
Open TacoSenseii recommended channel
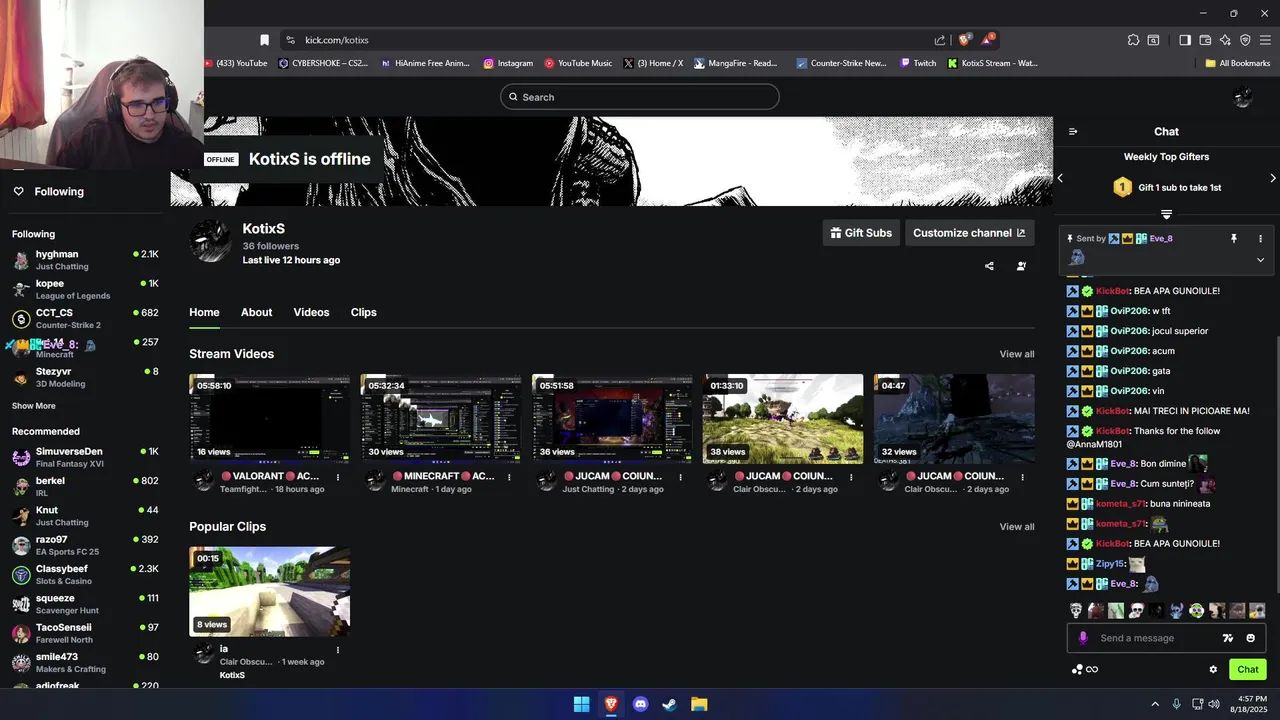85,633
